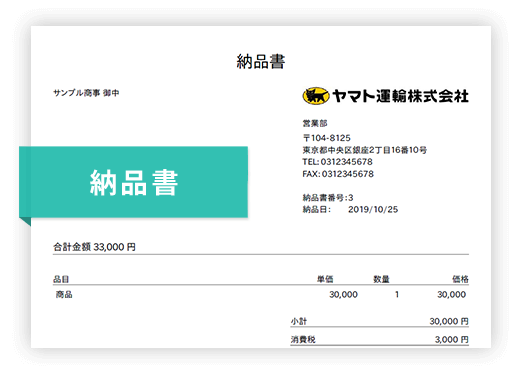The width and height of the screenshot is (512, 377).
Task: Click price 30,000 under 価格 column
Action: click(451, 294)
